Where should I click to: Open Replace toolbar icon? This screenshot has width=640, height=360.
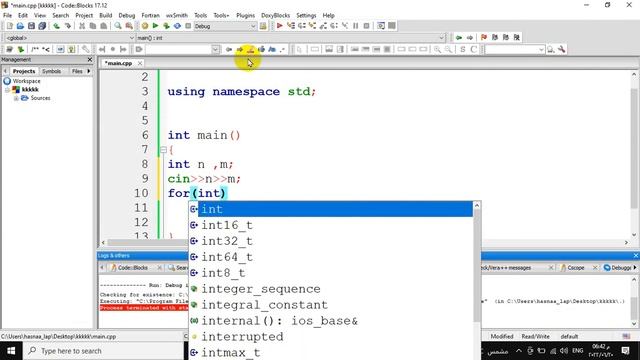[129, 26]
